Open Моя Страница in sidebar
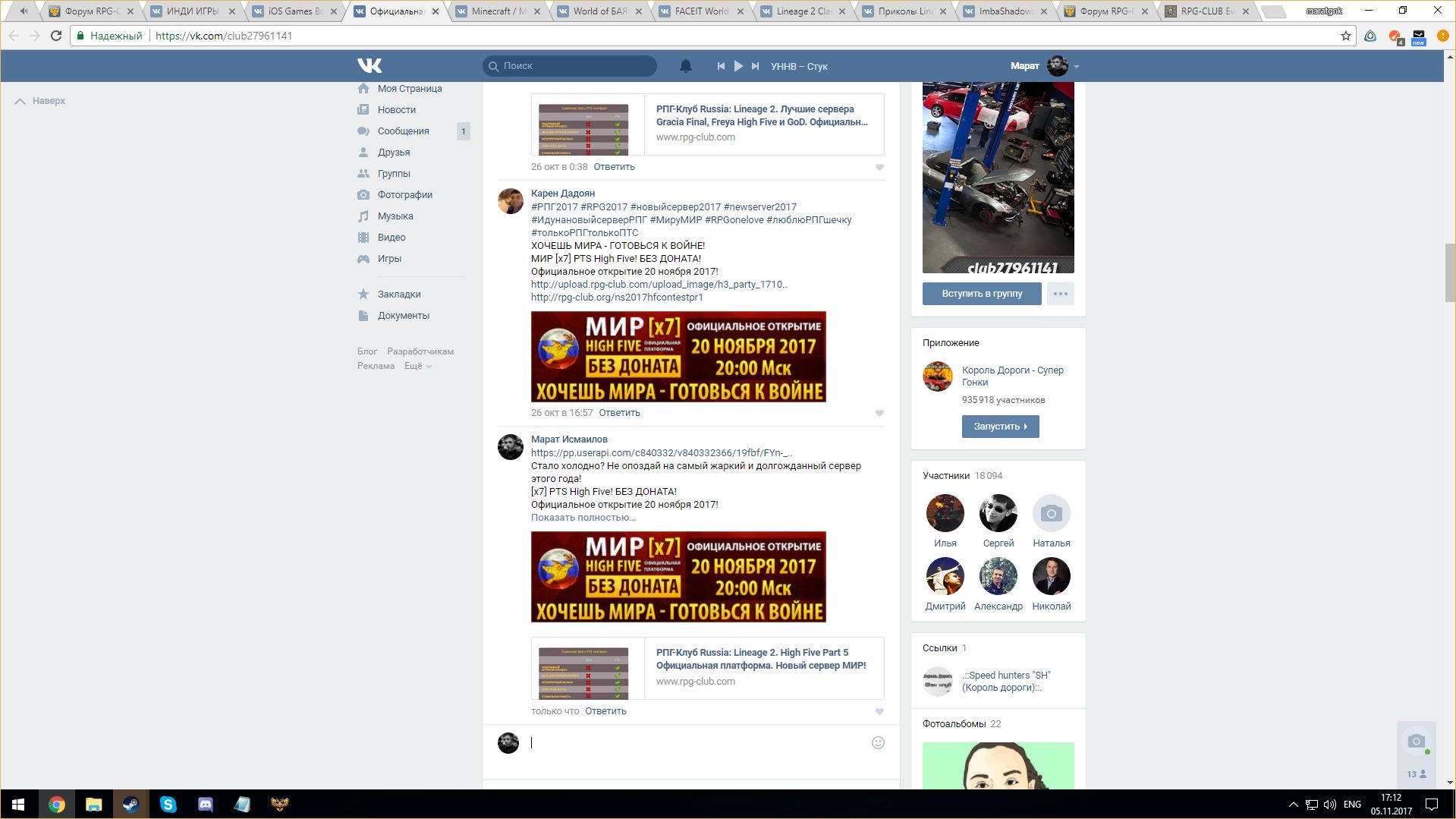 tap(410, 89)
